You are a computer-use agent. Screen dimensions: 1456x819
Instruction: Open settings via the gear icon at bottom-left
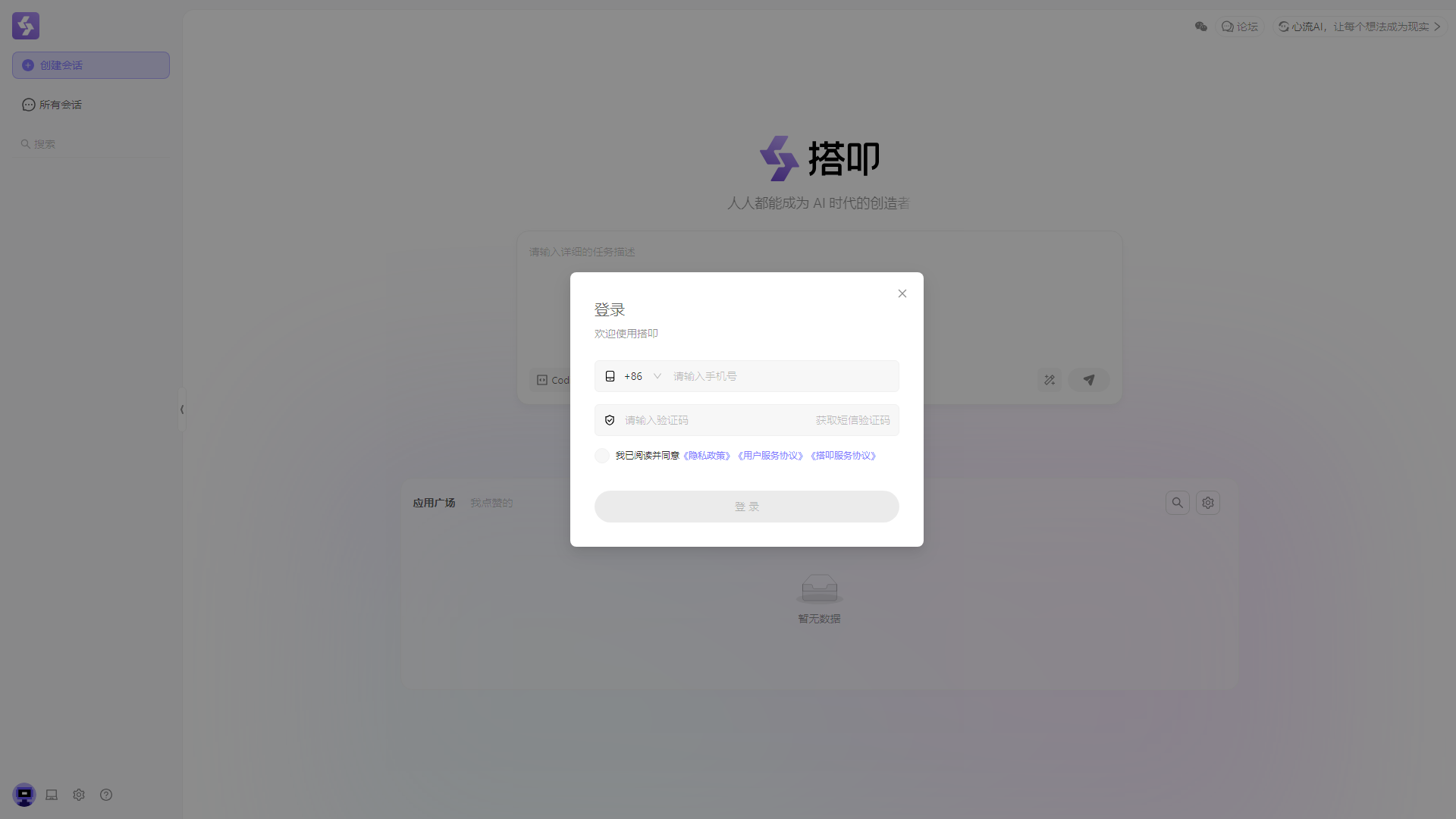(x=78, y=795)
